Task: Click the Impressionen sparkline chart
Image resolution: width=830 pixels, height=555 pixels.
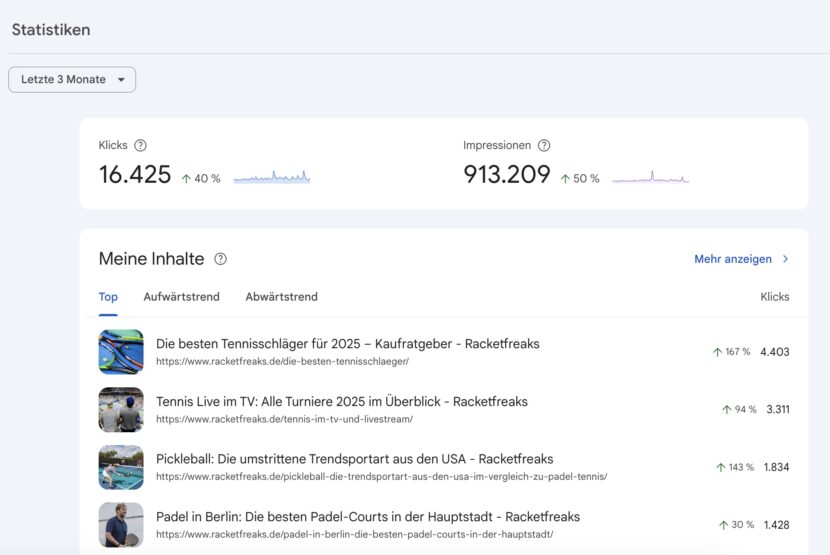Action: point(650,177)
